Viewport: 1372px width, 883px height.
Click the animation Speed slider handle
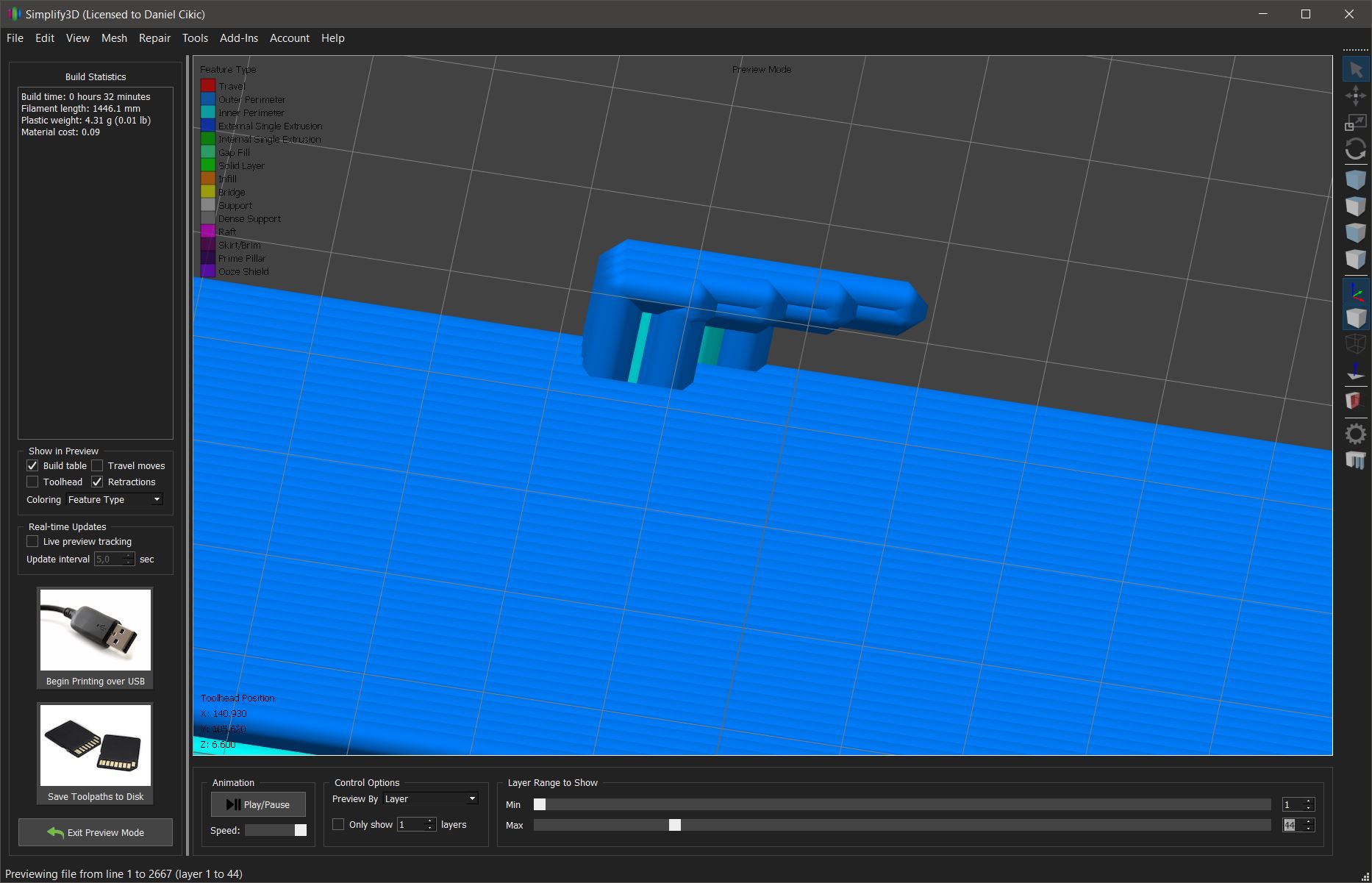point(300,830)
